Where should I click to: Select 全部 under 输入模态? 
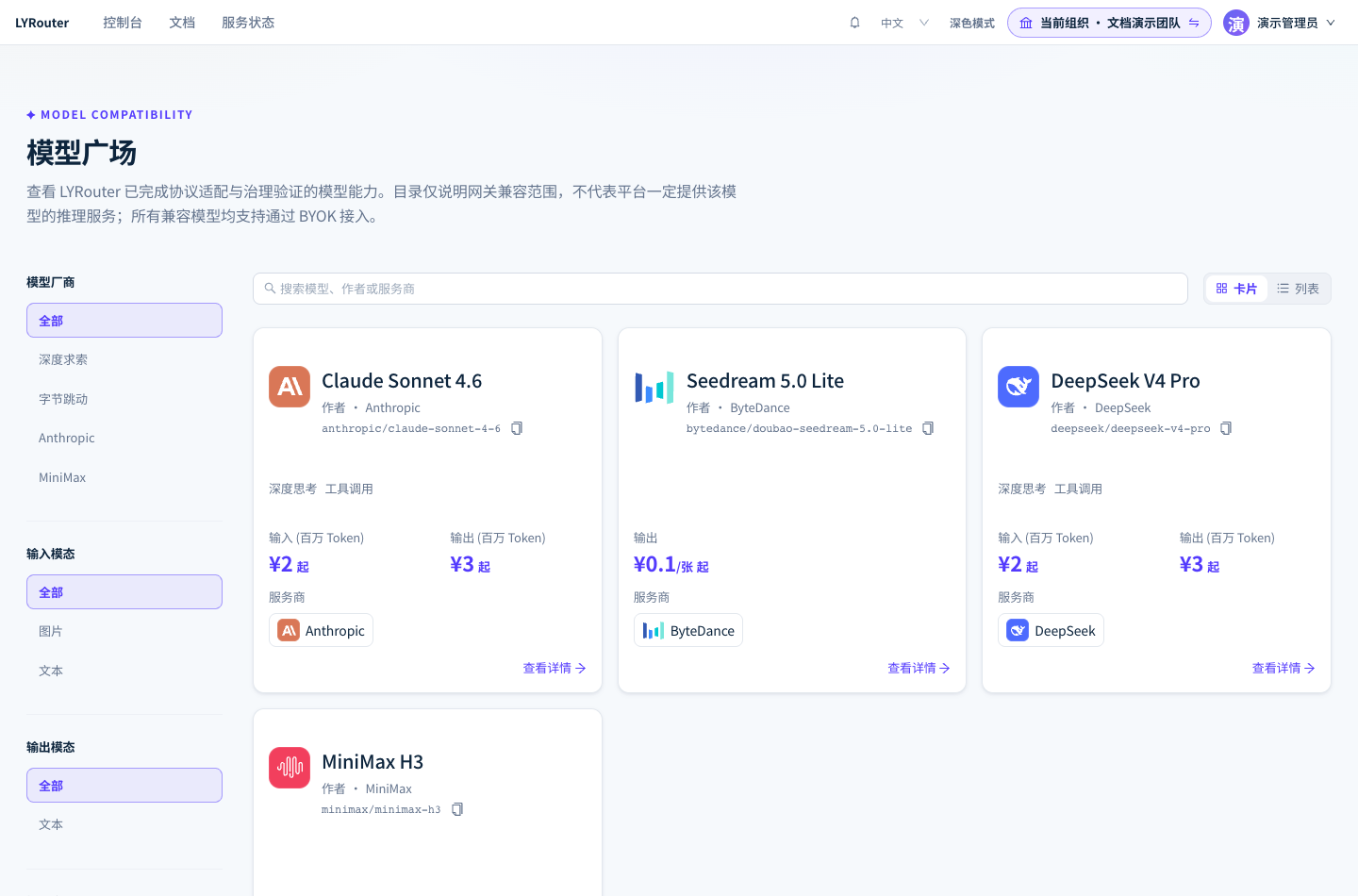[x=124, y=592]
